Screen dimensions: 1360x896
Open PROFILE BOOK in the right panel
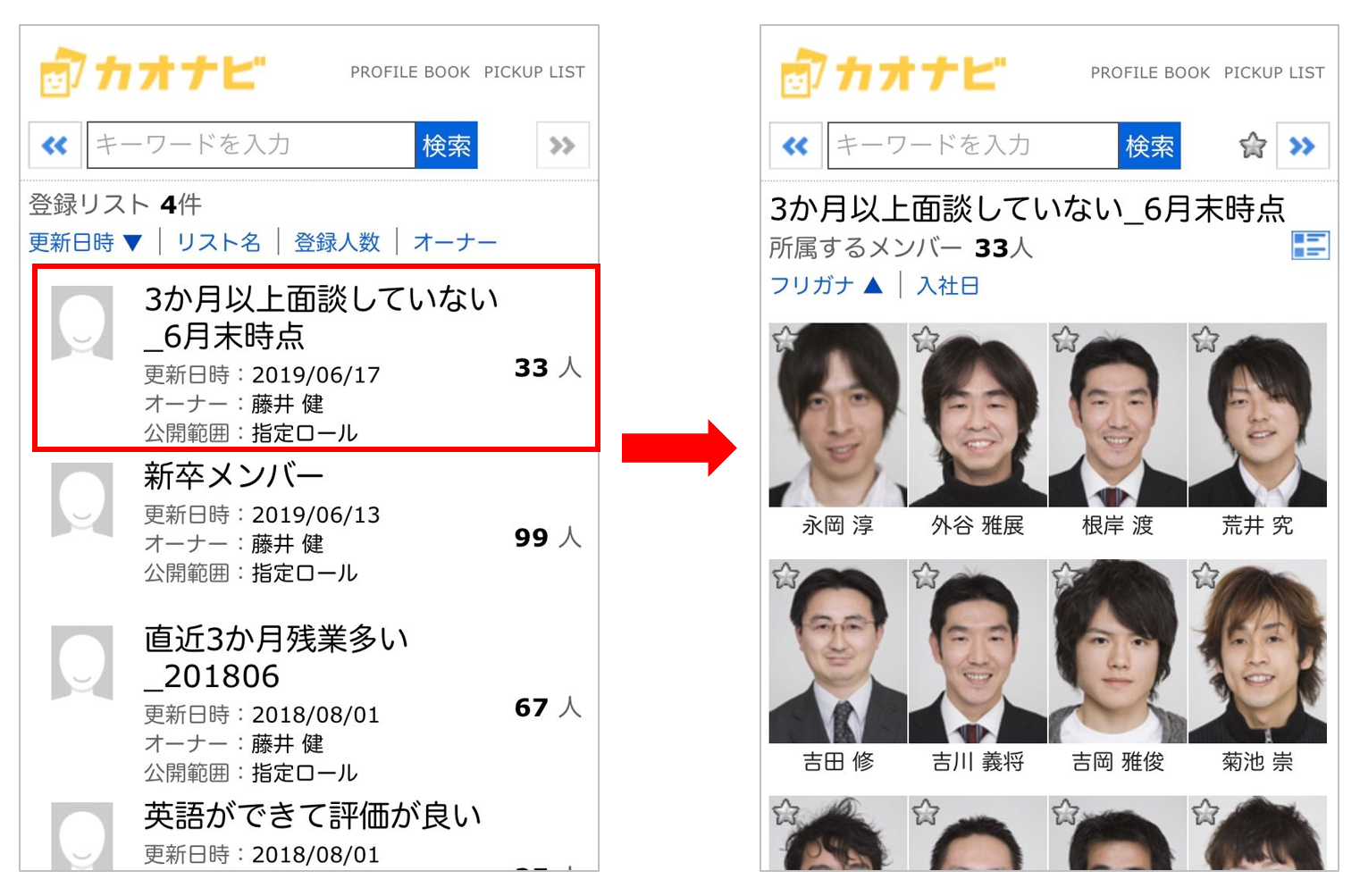coord(1150,73)
